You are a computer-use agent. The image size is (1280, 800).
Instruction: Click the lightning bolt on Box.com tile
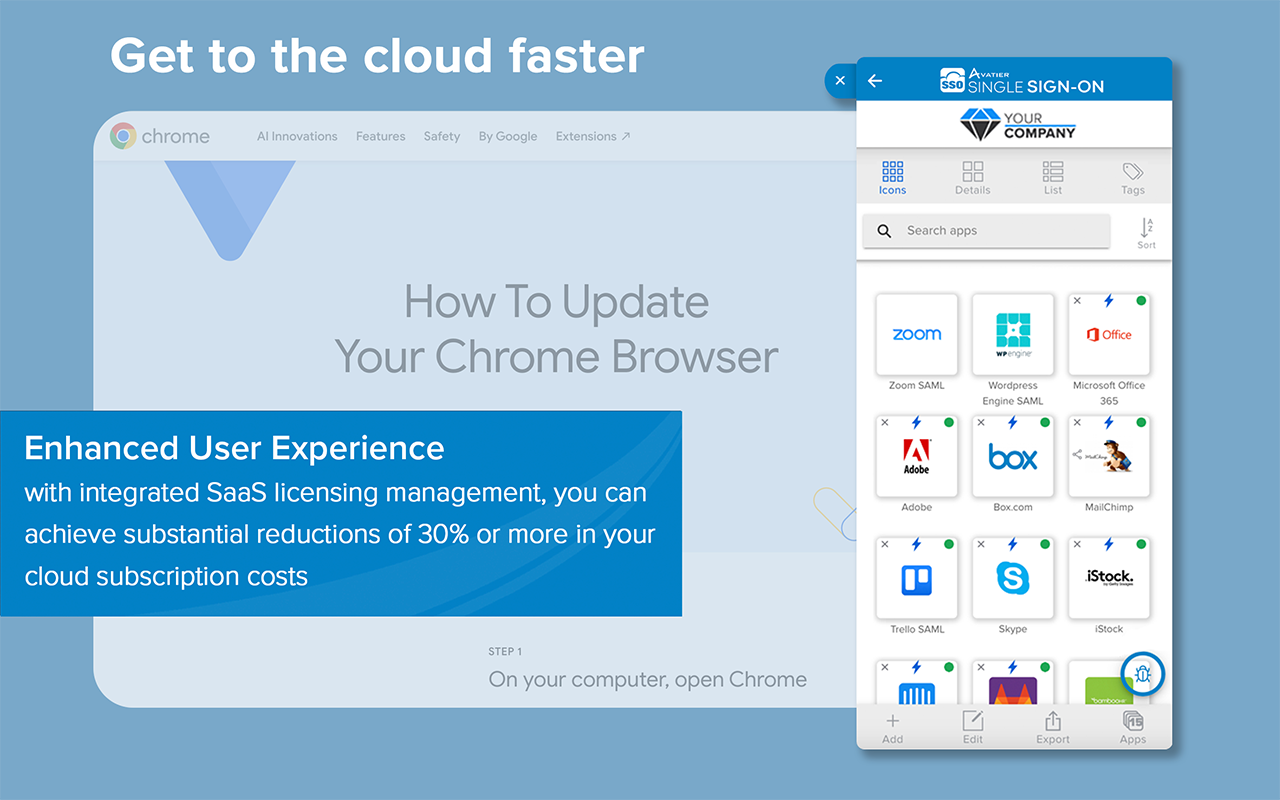click(x=1012, y=423)
